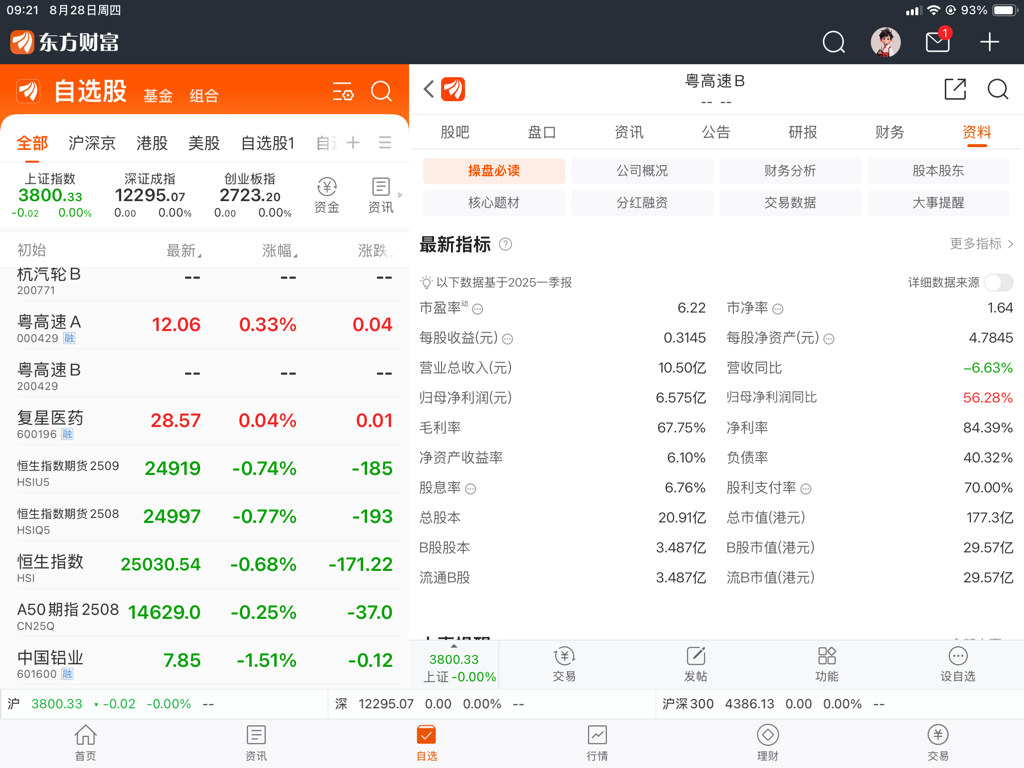Open the user avatar profile
Screen dimensions: 1024x768
[x=886, y=42]
